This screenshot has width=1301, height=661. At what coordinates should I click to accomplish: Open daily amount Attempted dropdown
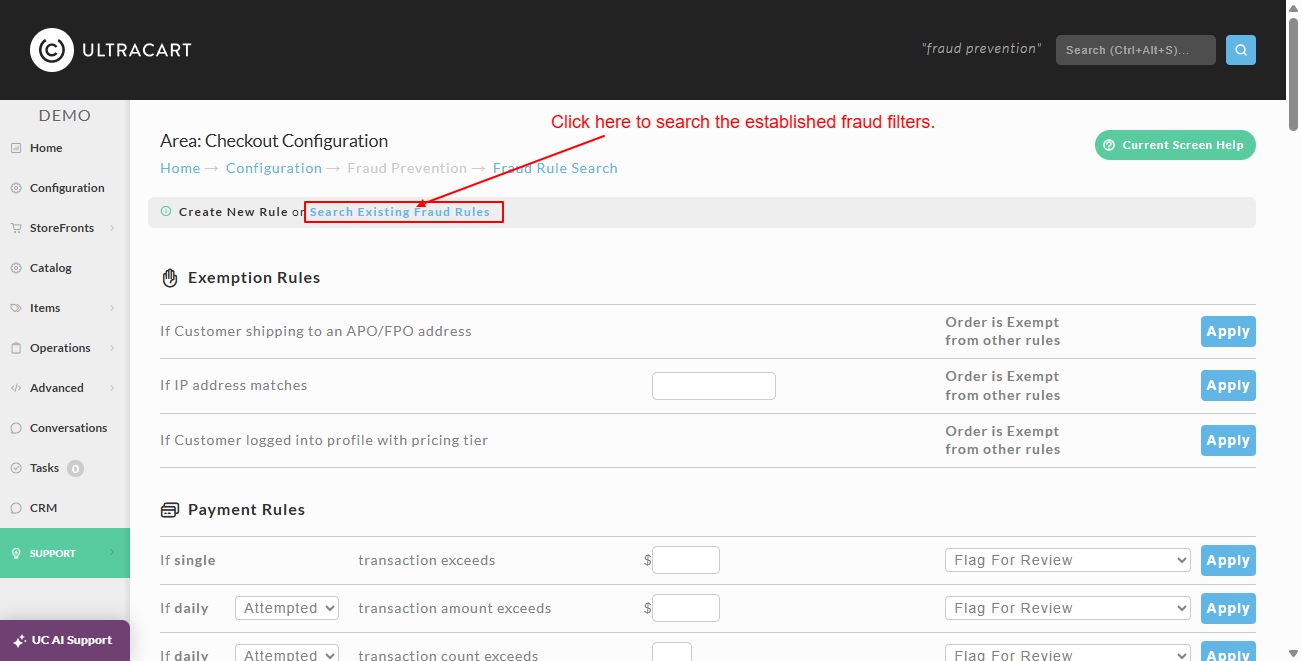(x=287, y=608)
